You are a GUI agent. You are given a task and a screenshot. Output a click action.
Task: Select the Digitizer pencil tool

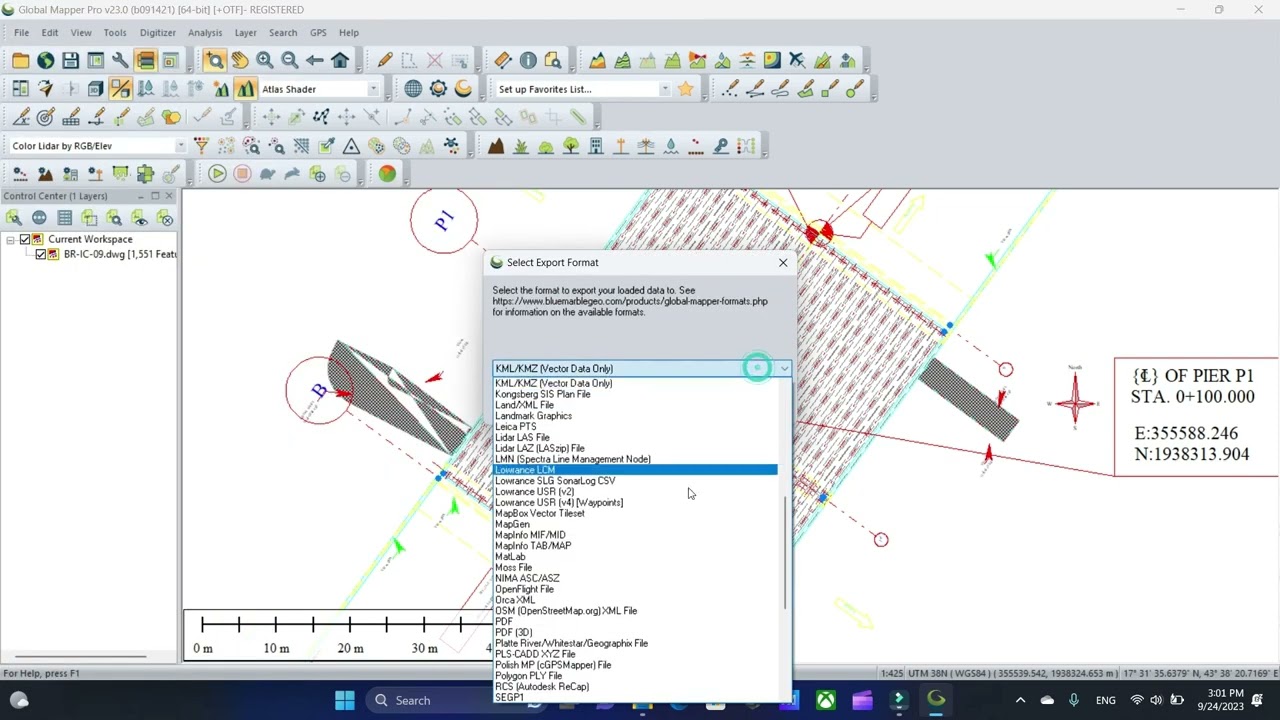pyautogui.click(x=385, y=61)
